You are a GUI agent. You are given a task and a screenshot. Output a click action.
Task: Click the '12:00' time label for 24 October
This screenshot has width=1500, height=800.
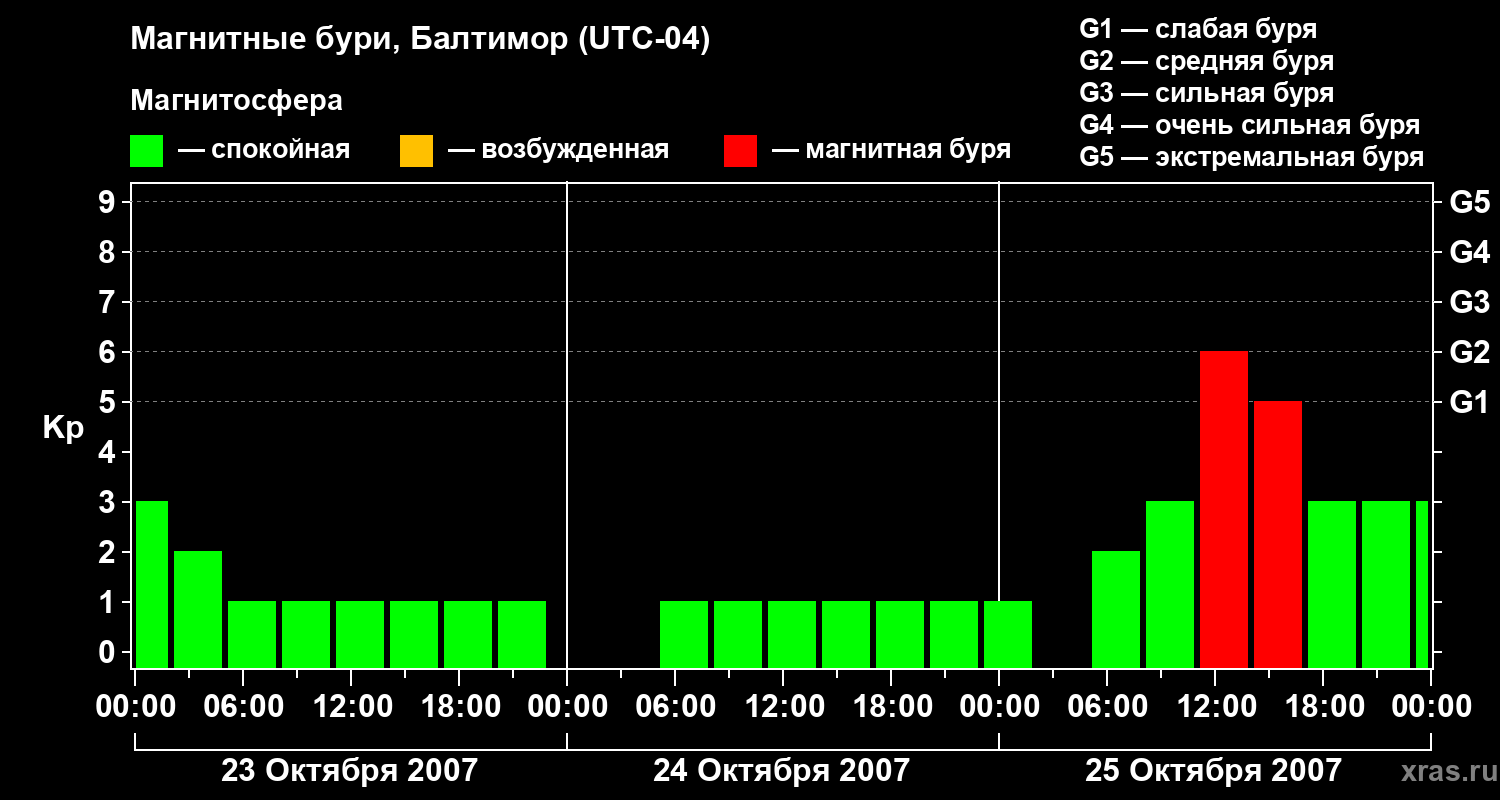point(783,707)
